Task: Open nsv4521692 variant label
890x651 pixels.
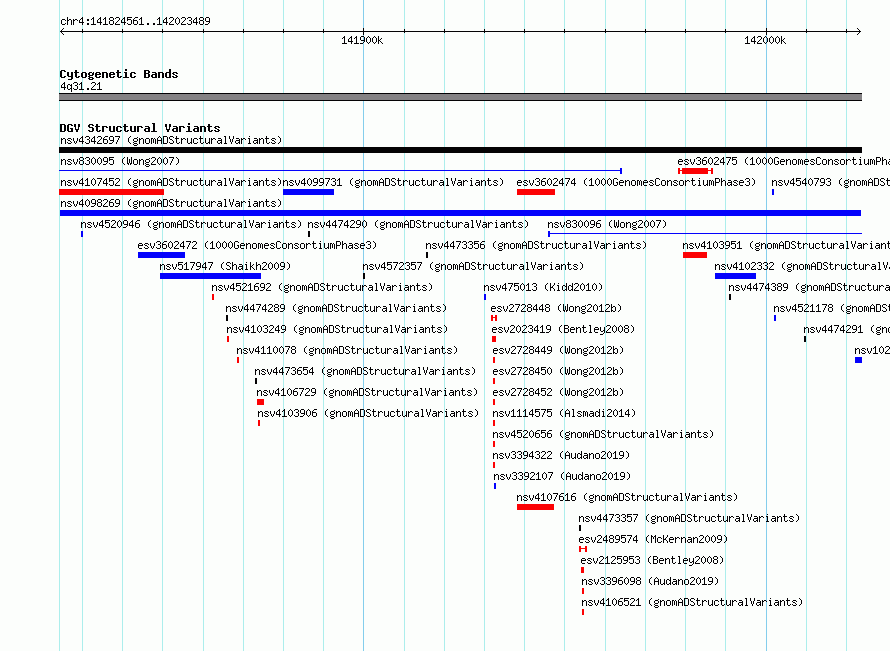Action: point(322,287)
